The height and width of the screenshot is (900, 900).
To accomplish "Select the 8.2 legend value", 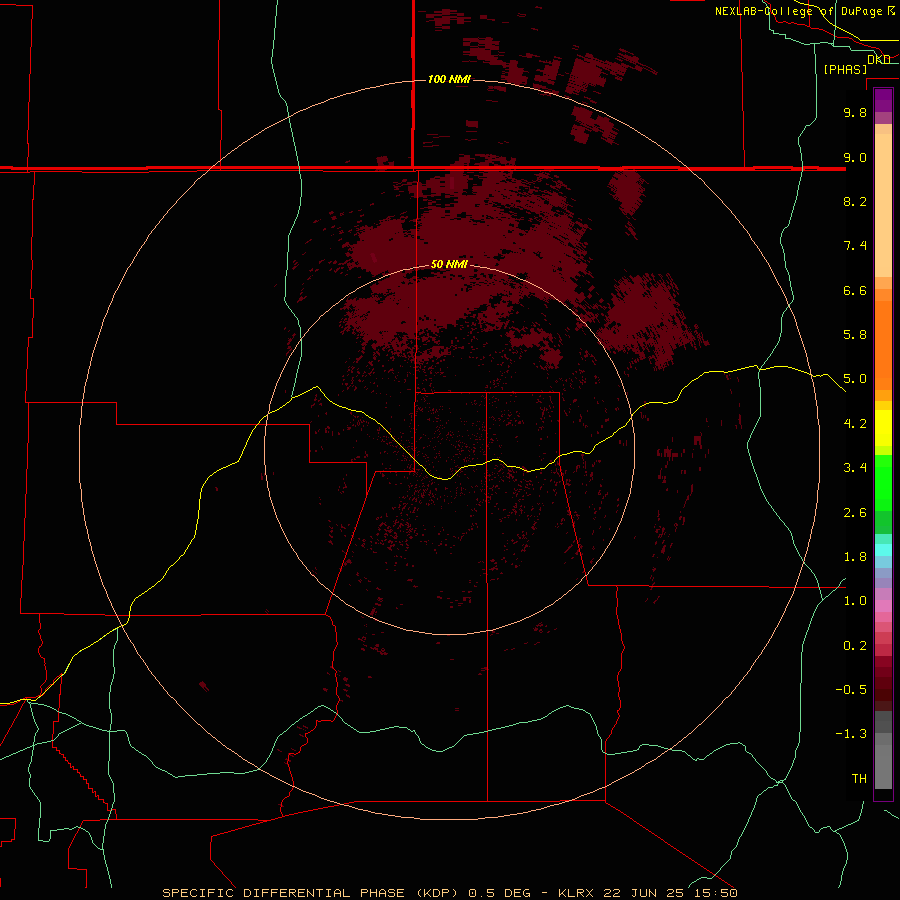I will (x=855, y=201).
